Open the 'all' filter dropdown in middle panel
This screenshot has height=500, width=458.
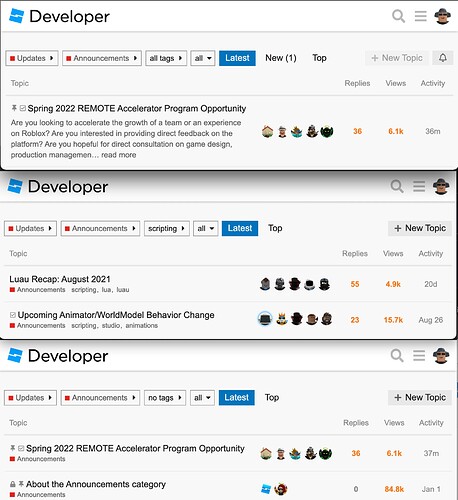(206, 228)
